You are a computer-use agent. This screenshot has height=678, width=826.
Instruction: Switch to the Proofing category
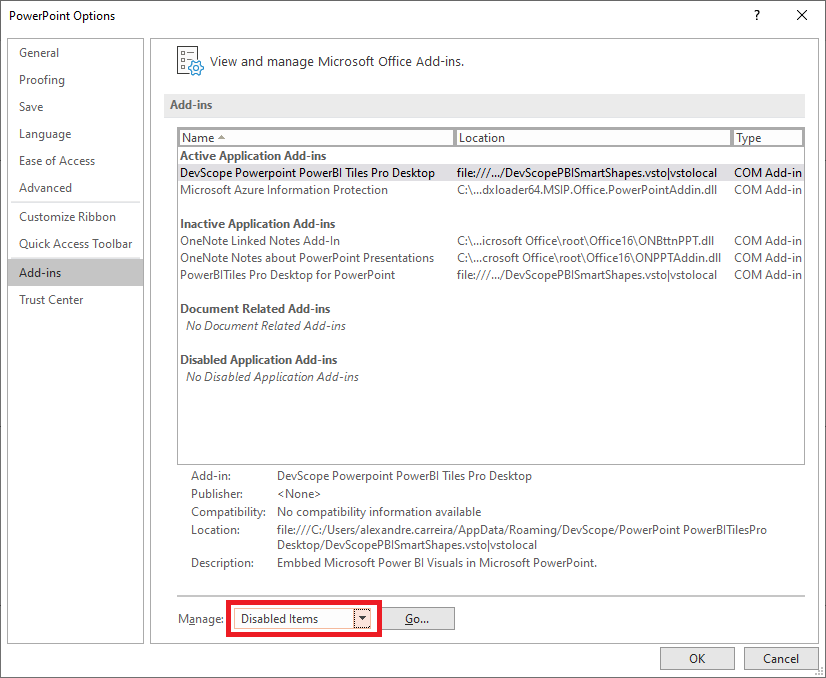click(x=42, y=80)
